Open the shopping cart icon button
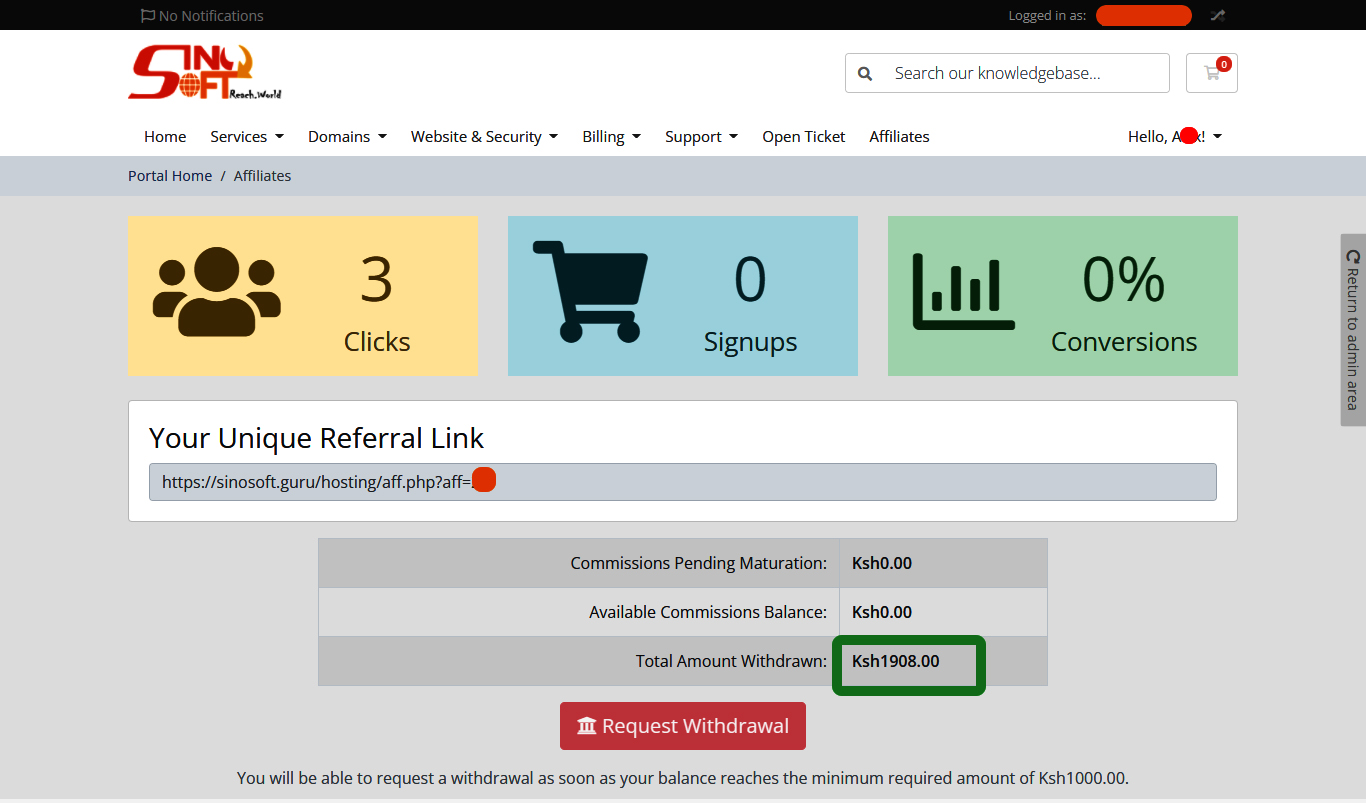The width and height of the screenshot is (1366, 803). tap(1211, 73)
